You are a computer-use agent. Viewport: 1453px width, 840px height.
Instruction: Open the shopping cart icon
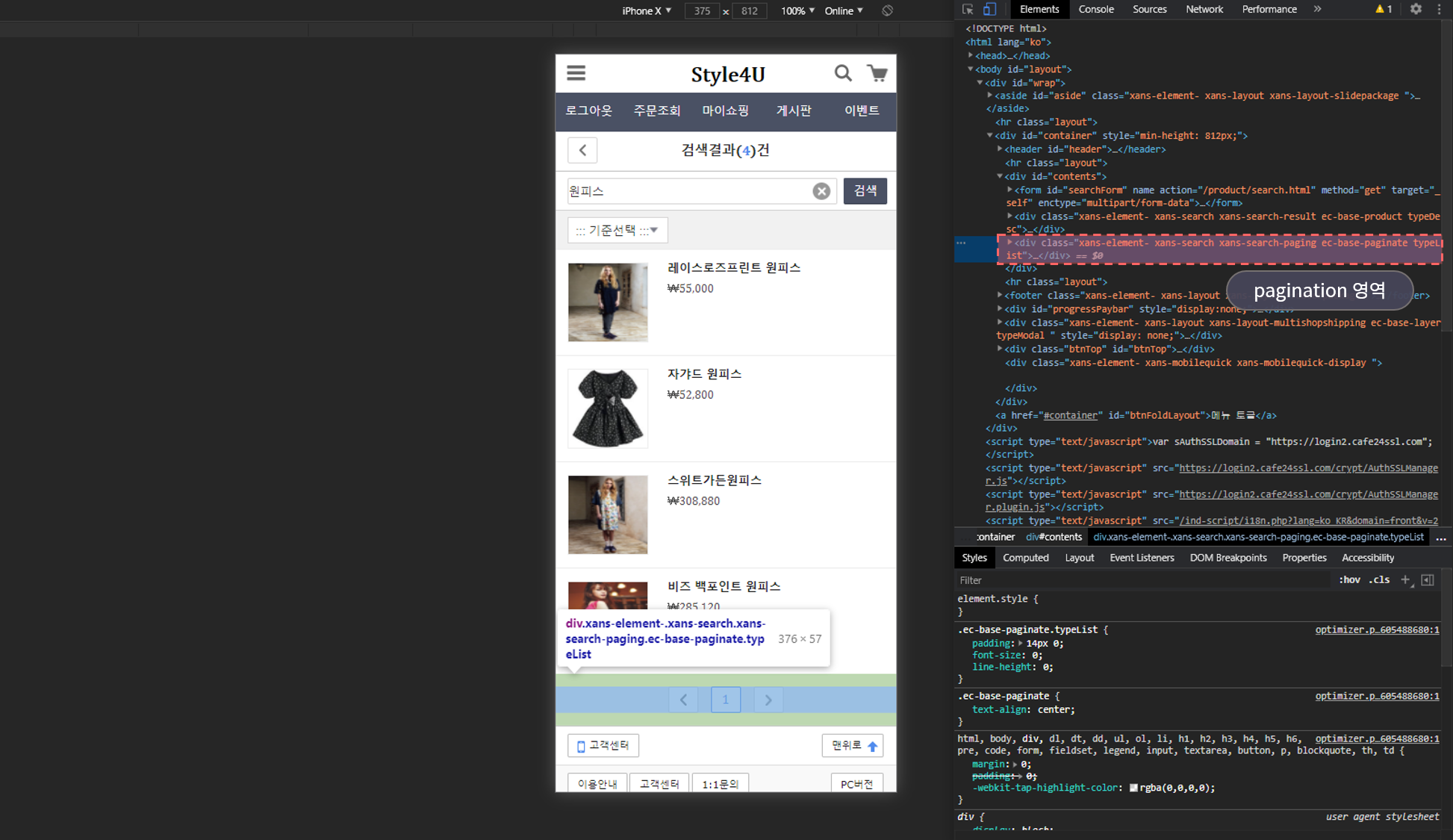click(877, 73)
